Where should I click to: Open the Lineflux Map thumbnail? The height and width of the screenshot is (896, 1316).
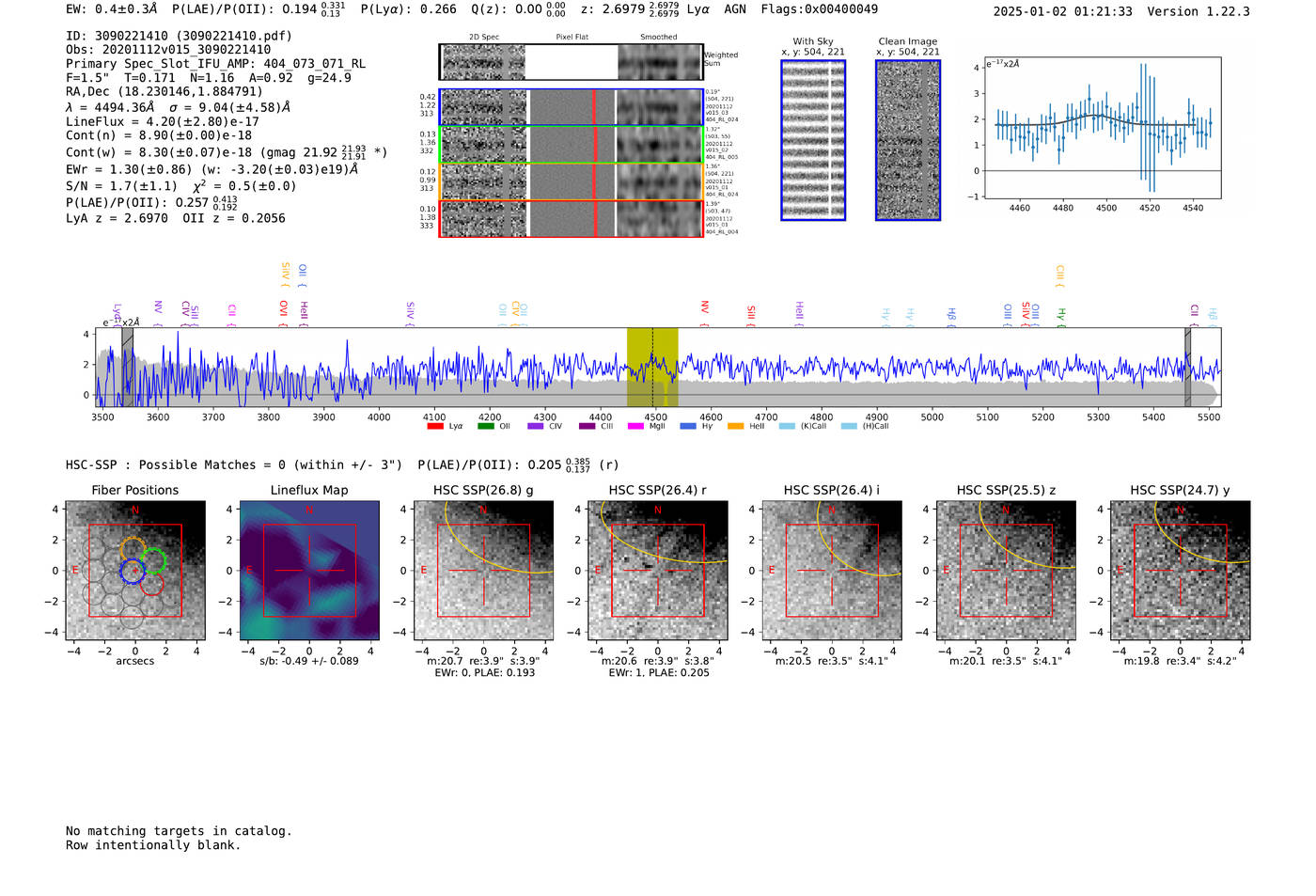[309, 571]
